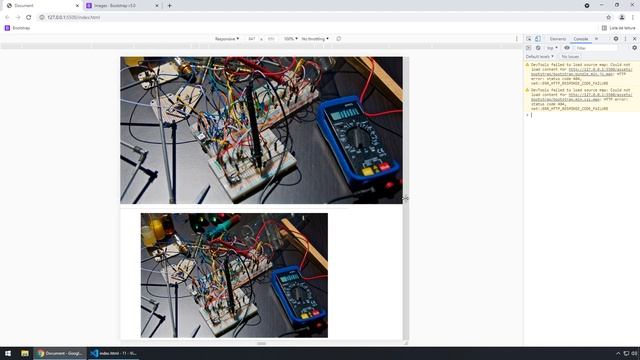This screenshot has width=640, height=360.
Task: Bookmark this page with the star icon
Action: [x=609, y=18]
